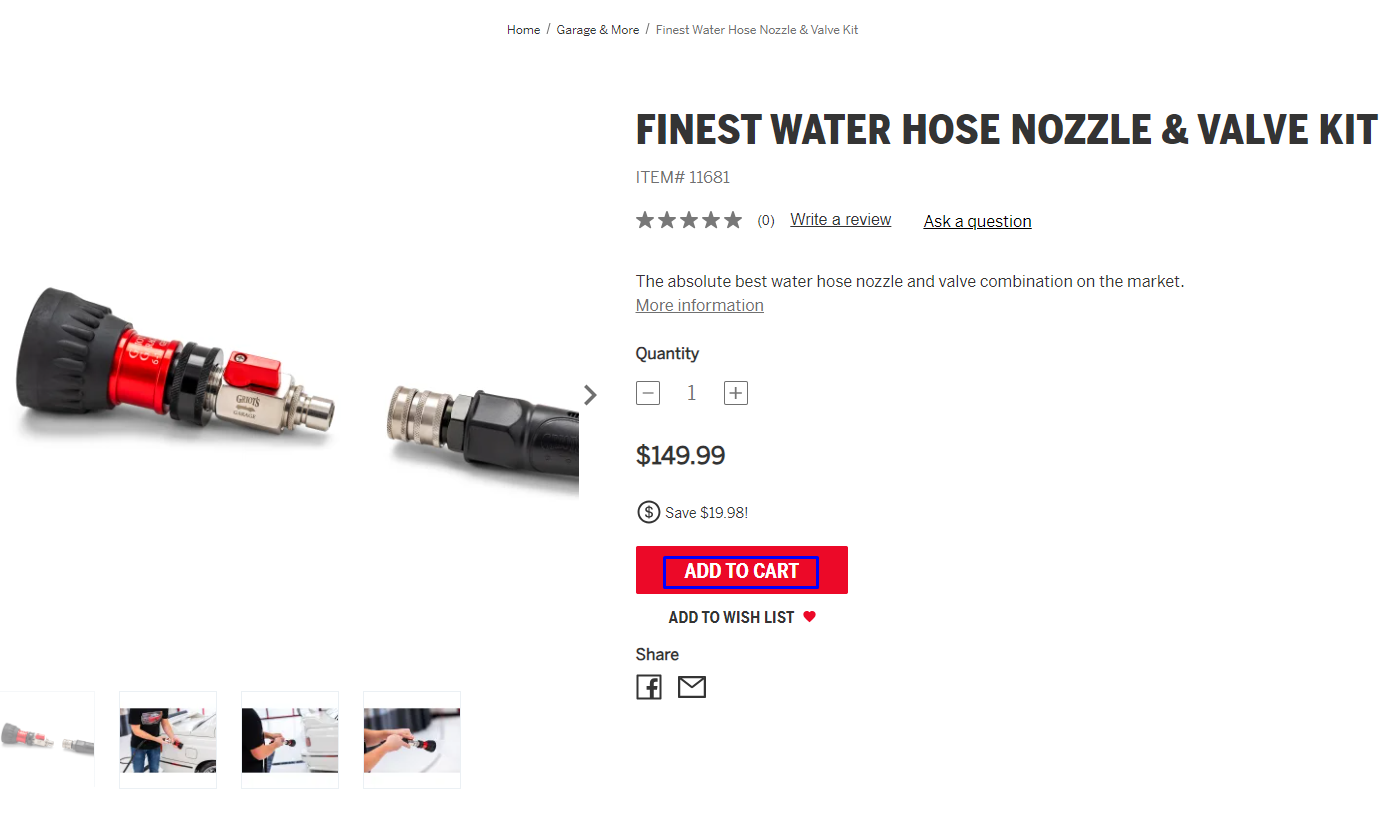Decrease quantity with minus button

click(648, 393)
